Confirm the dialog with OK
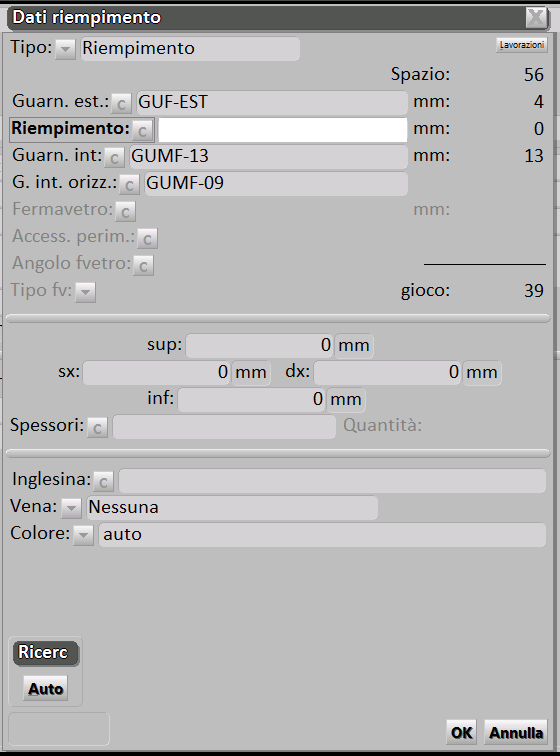The width and height of the screenshot is (560, 756). pos(462,732)
